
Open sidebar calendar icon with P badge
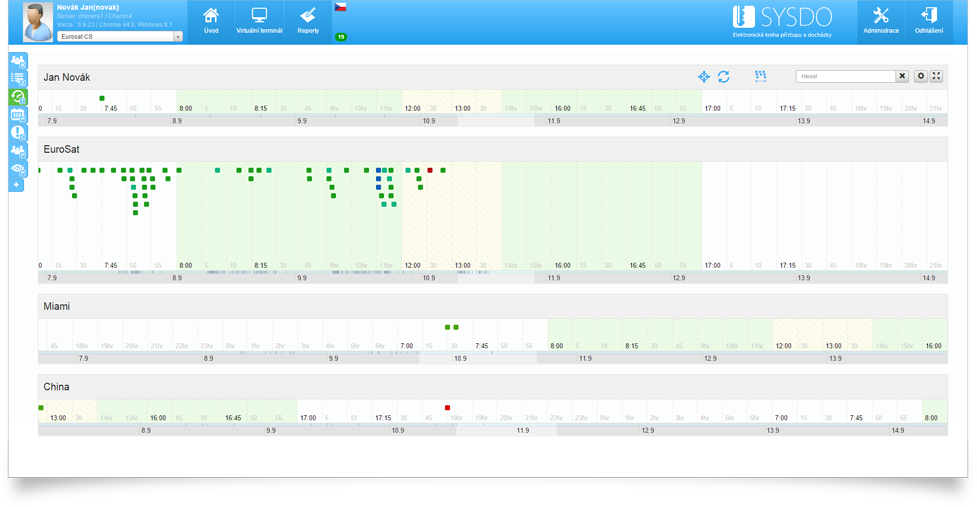tap(18, 115)
